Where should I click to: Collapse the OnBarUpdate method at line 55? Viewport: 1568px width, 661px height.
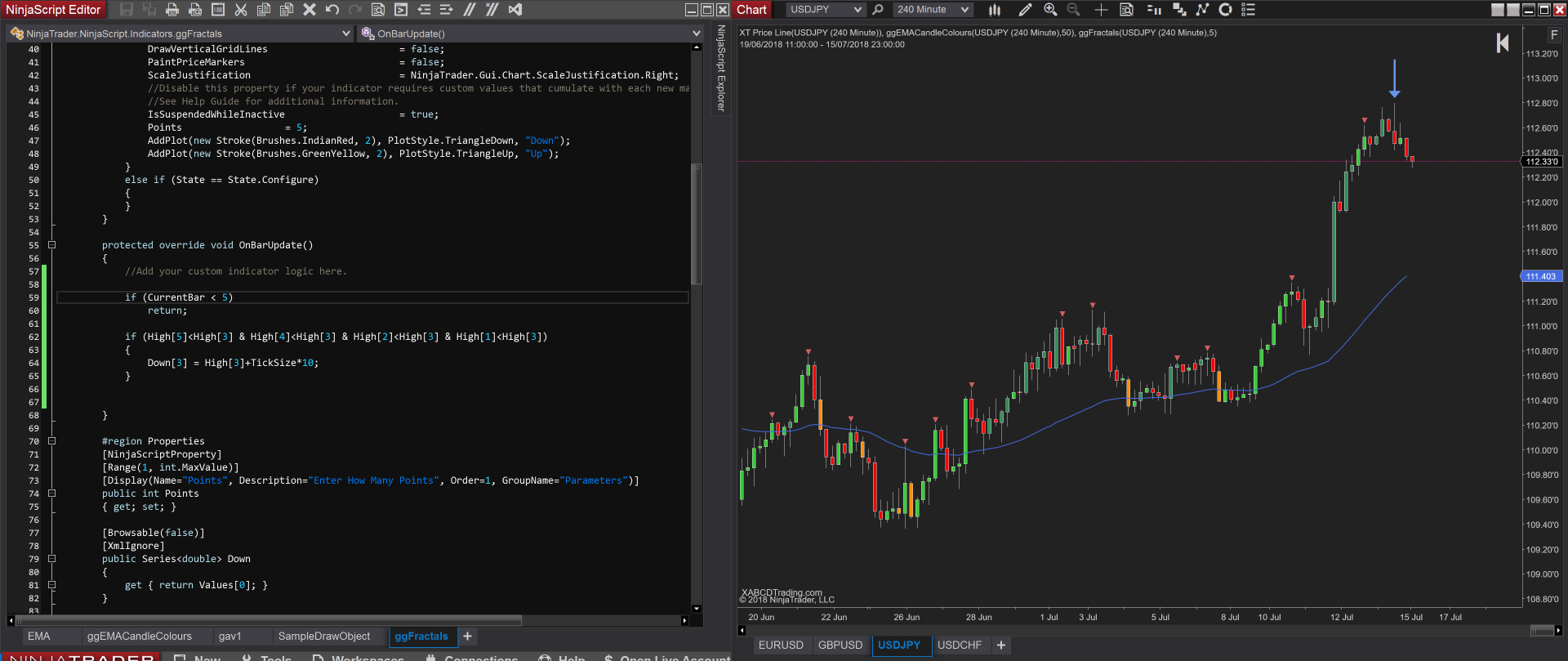[51, 245]
